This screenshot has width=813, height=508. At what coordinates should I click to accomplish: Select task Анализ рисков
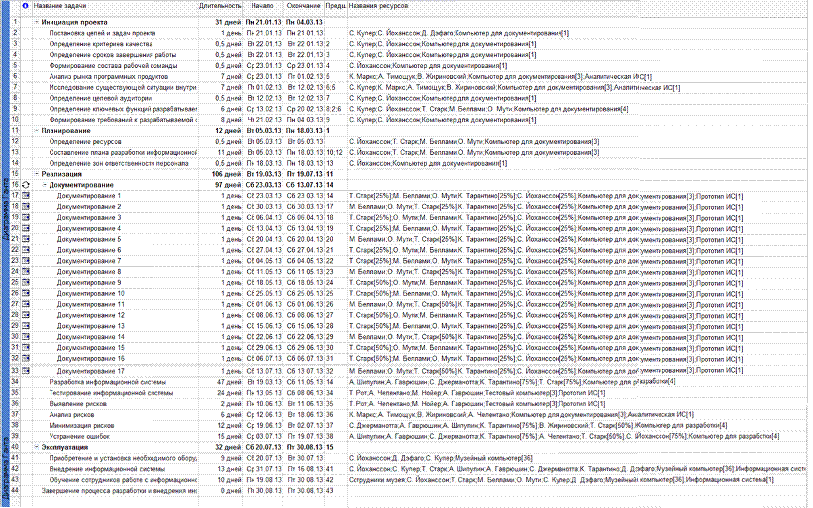pos(72,415)
